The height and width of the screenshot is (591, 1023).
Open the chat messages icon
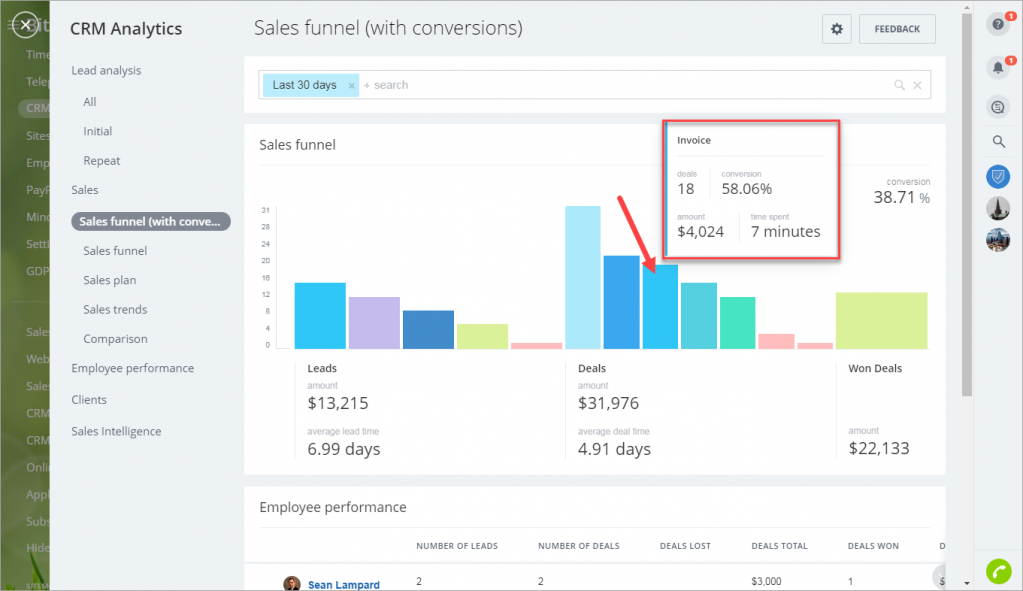(997, 107)
